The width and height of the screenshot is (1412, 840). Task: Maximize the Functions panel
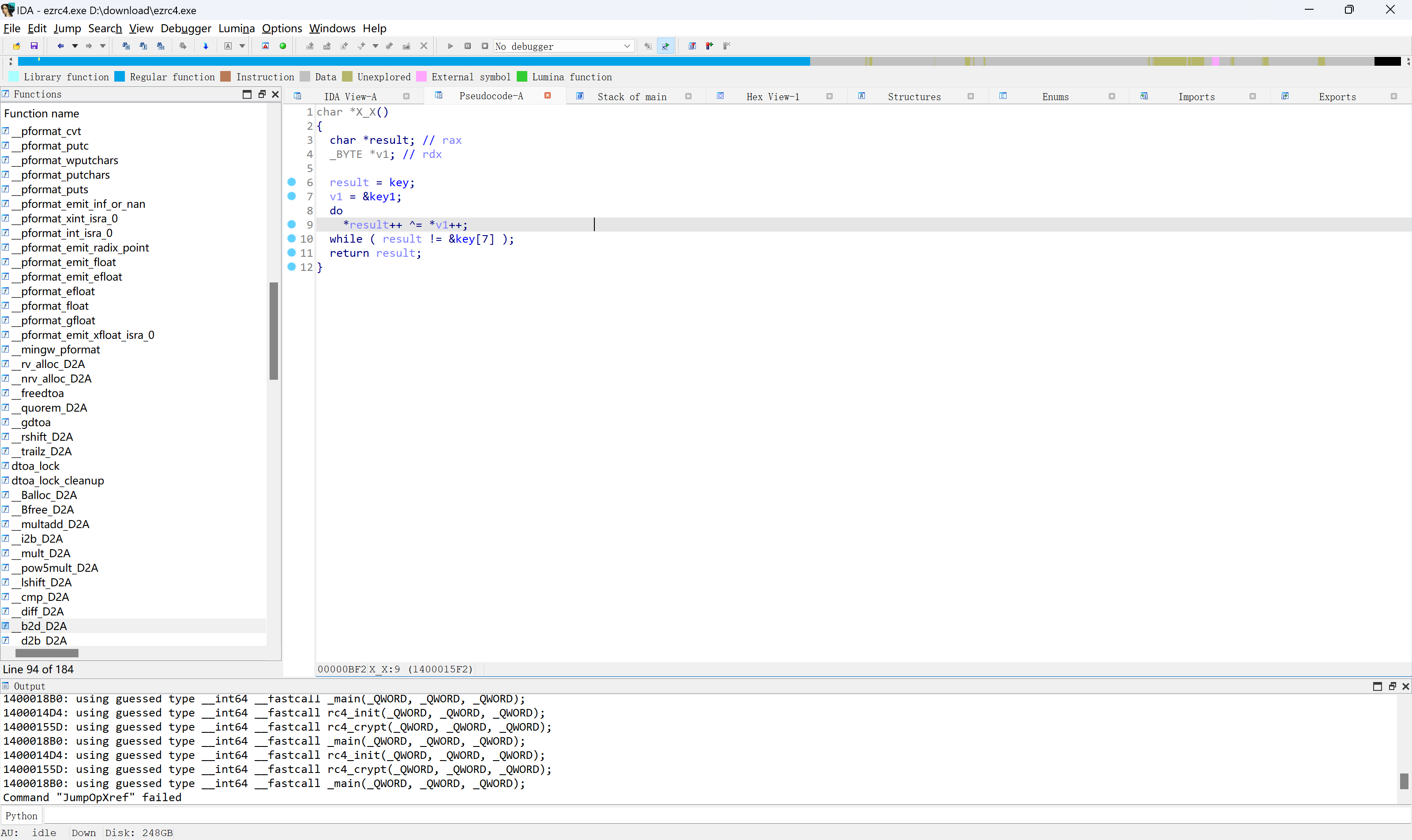(x=247, y=94)
